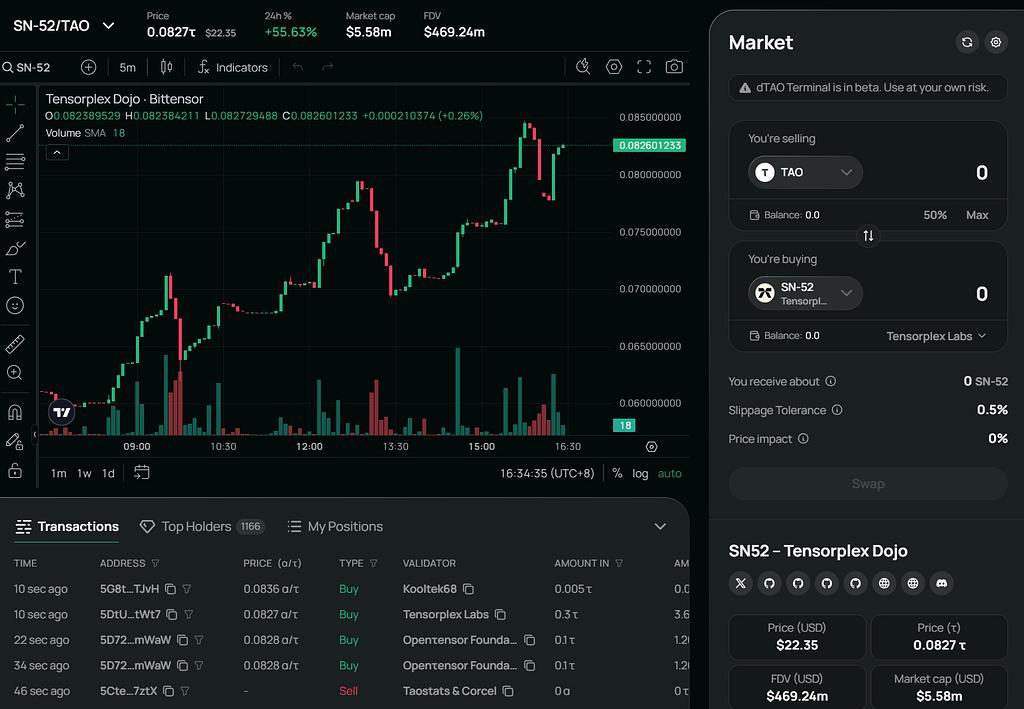Open the candle chart style menu
The height and width of the screenshot is (709, 1024).
(x=167, y=67)
